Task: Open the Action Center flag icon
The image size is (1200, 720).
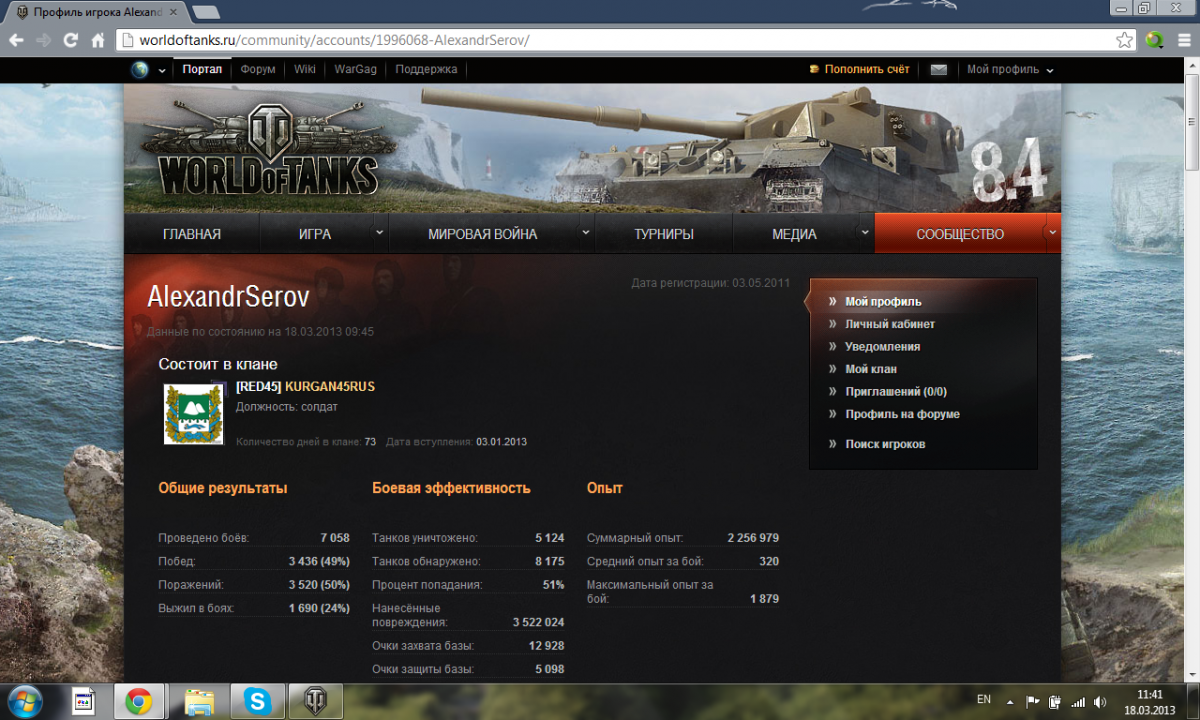Action: coord(1034,702)
